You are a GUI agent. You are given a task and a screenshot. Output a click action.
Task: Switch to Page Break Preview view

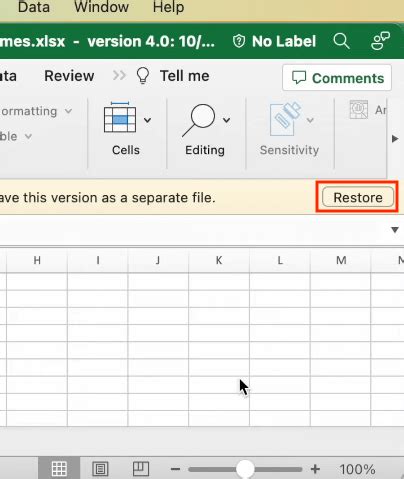[x=141, y=469]
